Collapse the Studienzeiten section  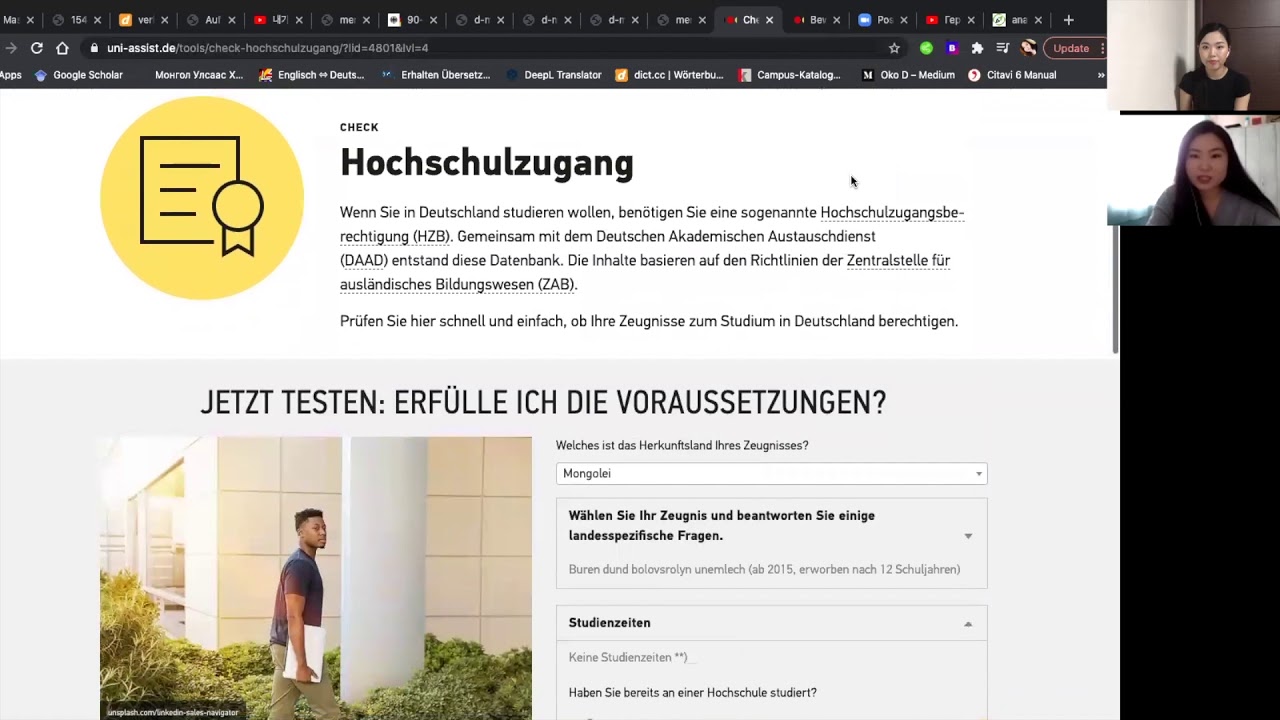pyautogui.click(x=771, y=623)
